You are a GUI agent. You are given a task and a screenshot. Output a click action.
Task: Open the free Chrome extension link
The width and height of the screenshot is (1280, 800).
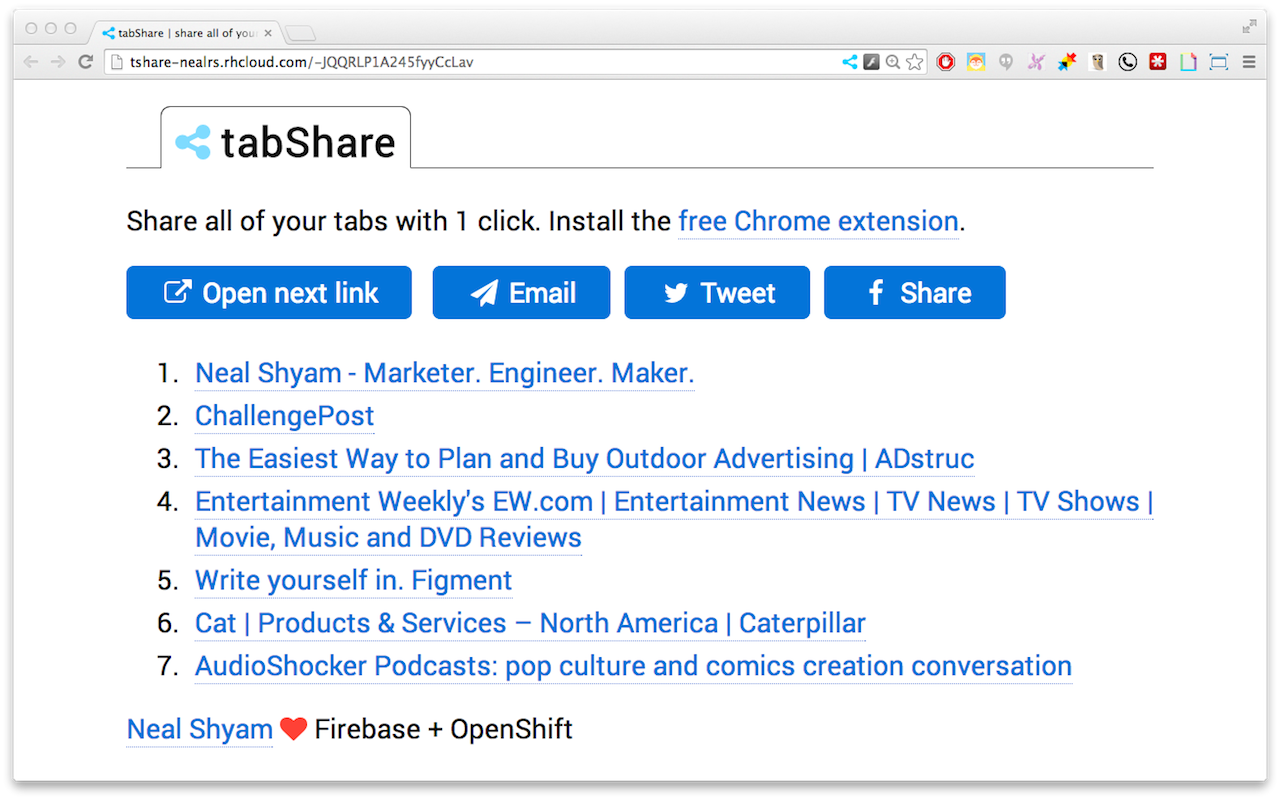818,221
